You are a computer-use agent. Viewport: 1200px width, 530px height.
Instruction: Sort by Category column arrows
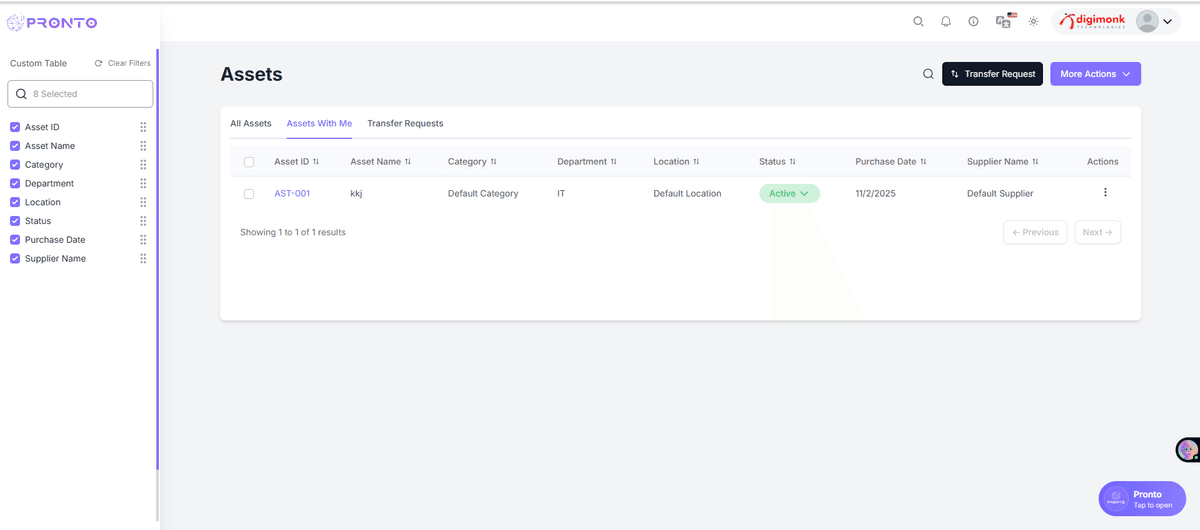pos(493,162)
